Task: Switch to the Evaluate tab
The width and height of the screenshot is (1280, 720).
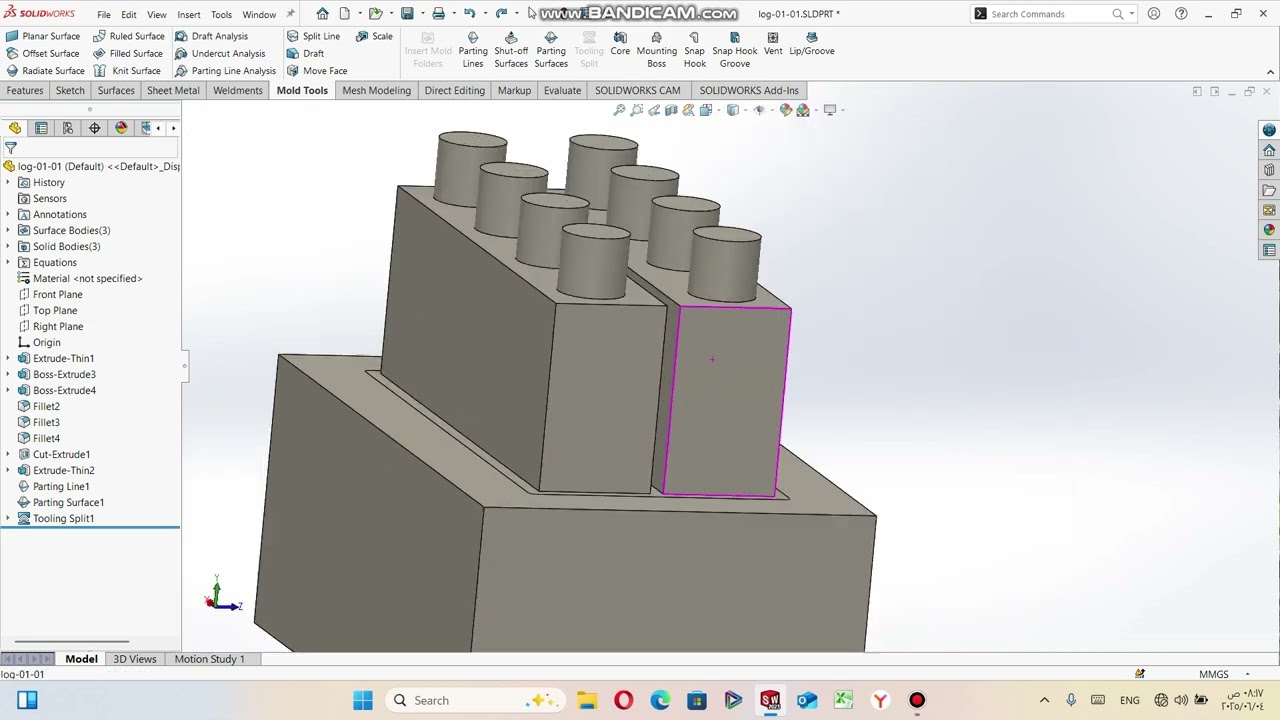Action: (x=562, y=91)
